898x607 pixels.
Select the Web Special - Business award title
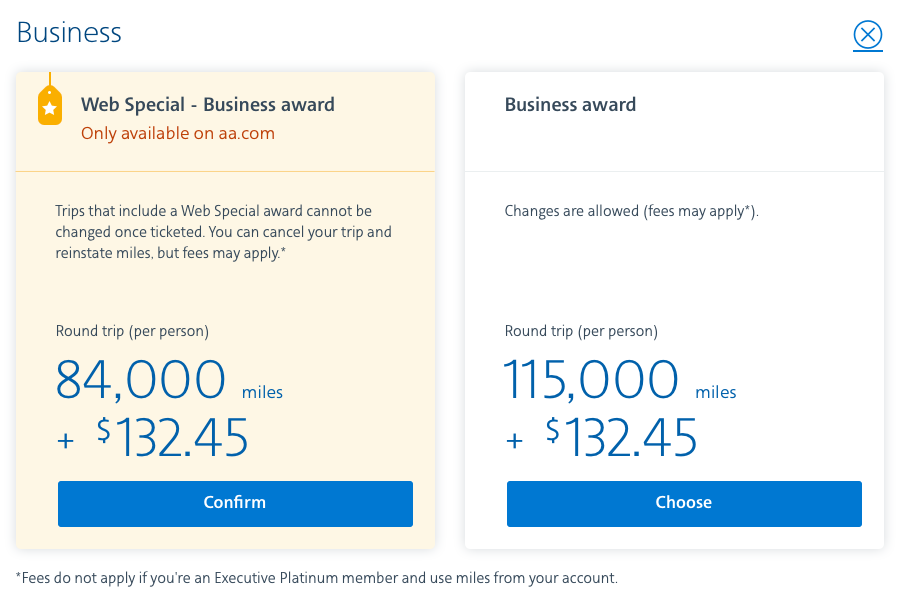(208, 105)
